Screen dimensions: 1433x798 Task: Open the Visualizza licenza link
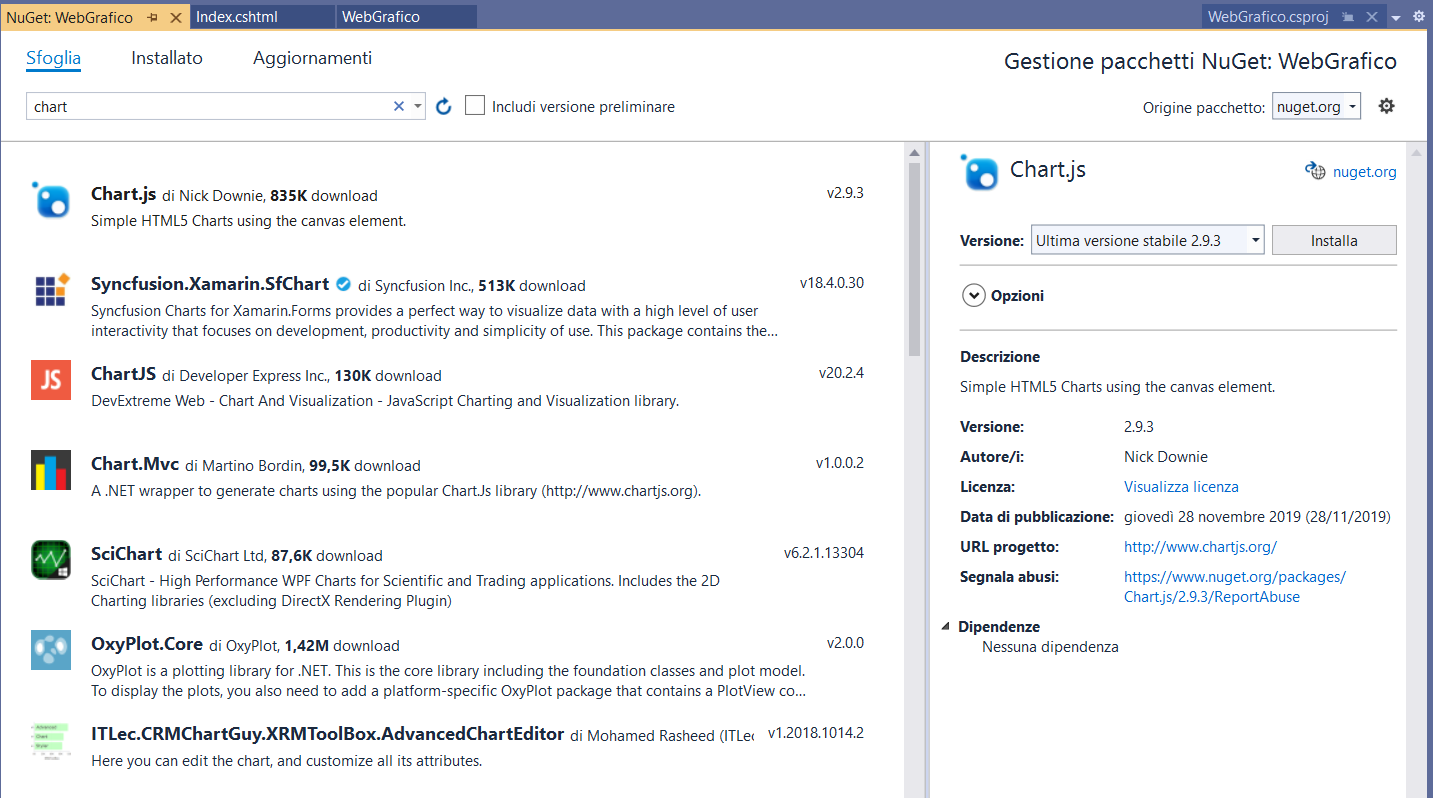point(1181,487)
